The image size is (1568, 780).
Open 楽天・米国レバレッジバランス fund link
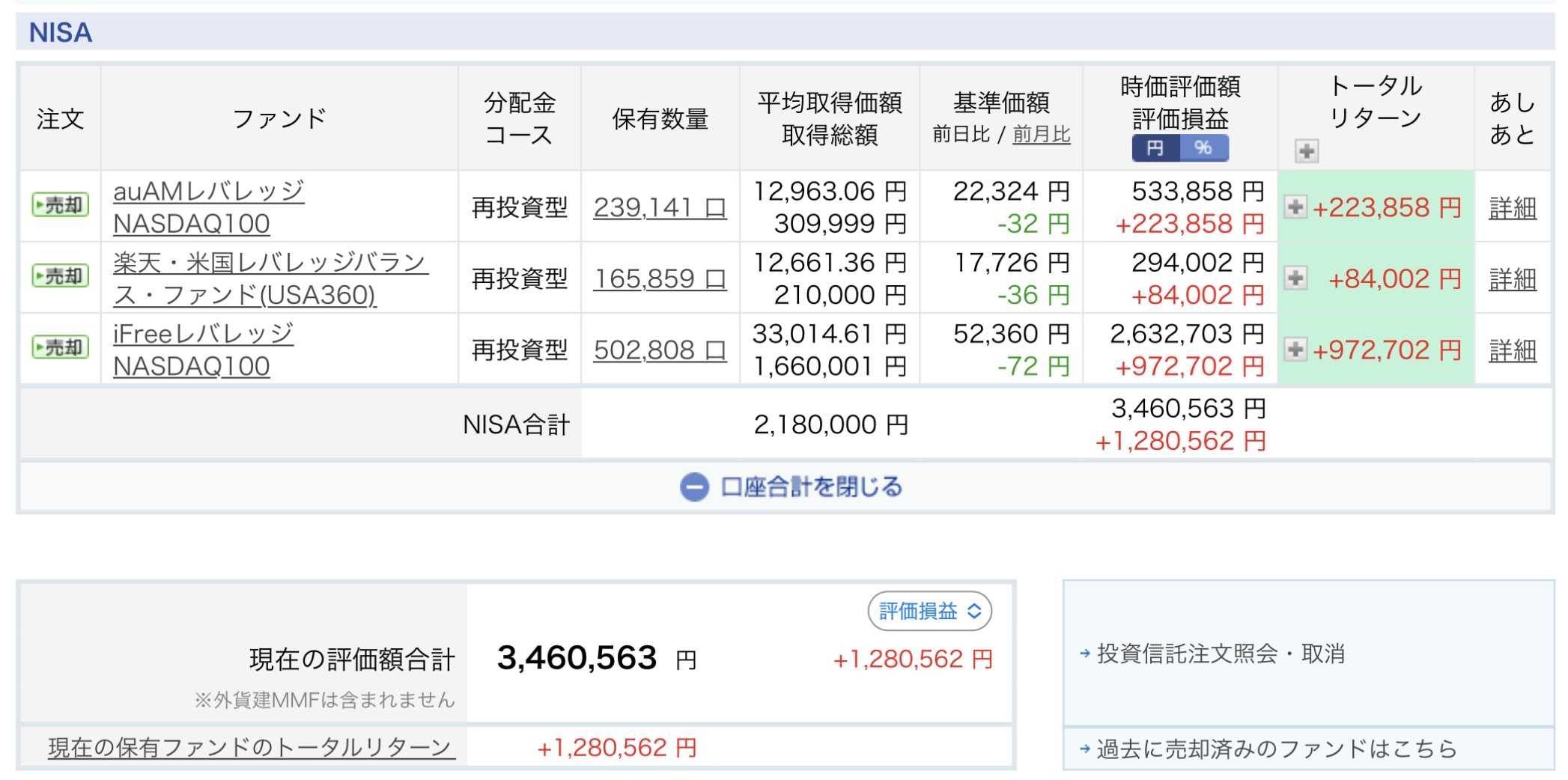tap(270, 278)
